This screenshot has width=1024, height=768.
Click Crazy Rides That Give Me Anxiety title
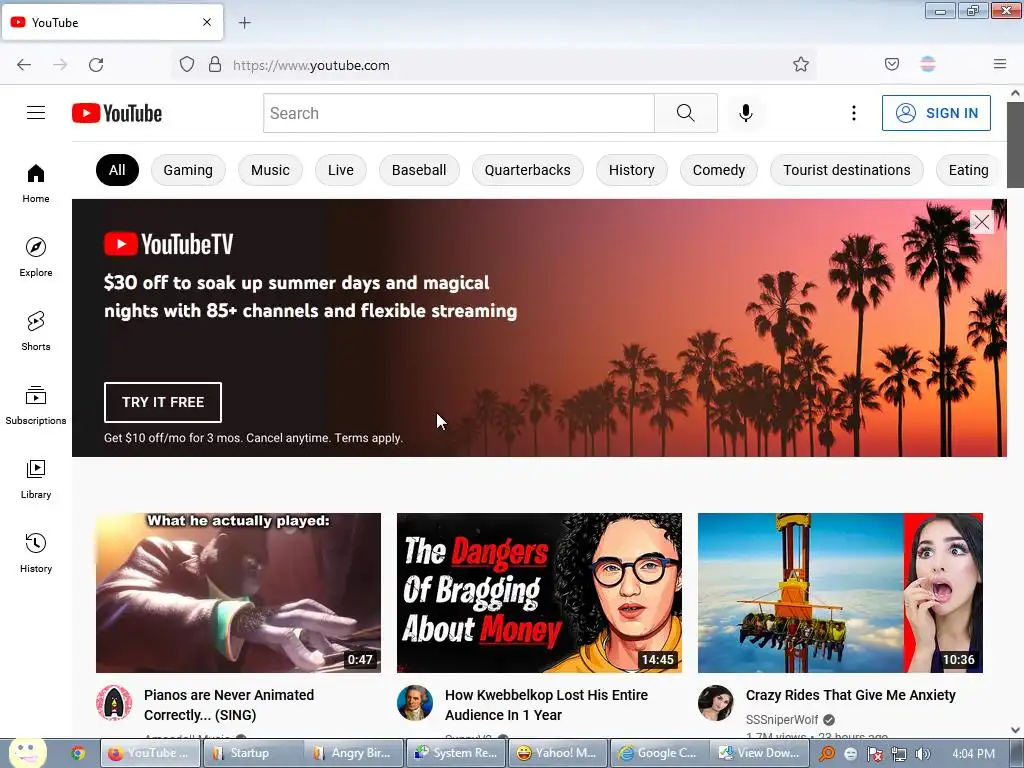[x=851, y=695]
